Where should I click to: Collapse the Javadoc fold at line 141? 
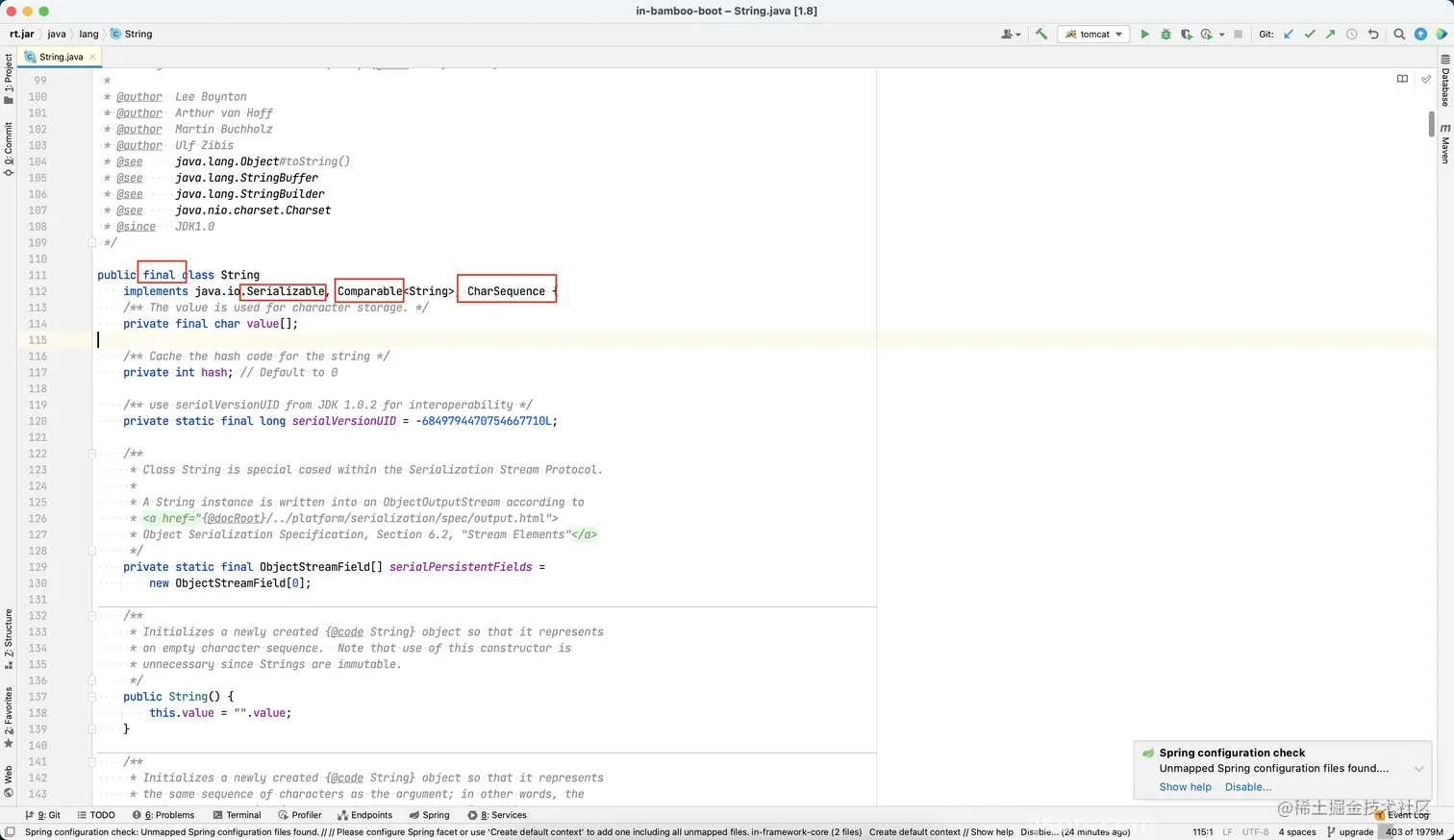pyautogui.click(x=92, y=761)
